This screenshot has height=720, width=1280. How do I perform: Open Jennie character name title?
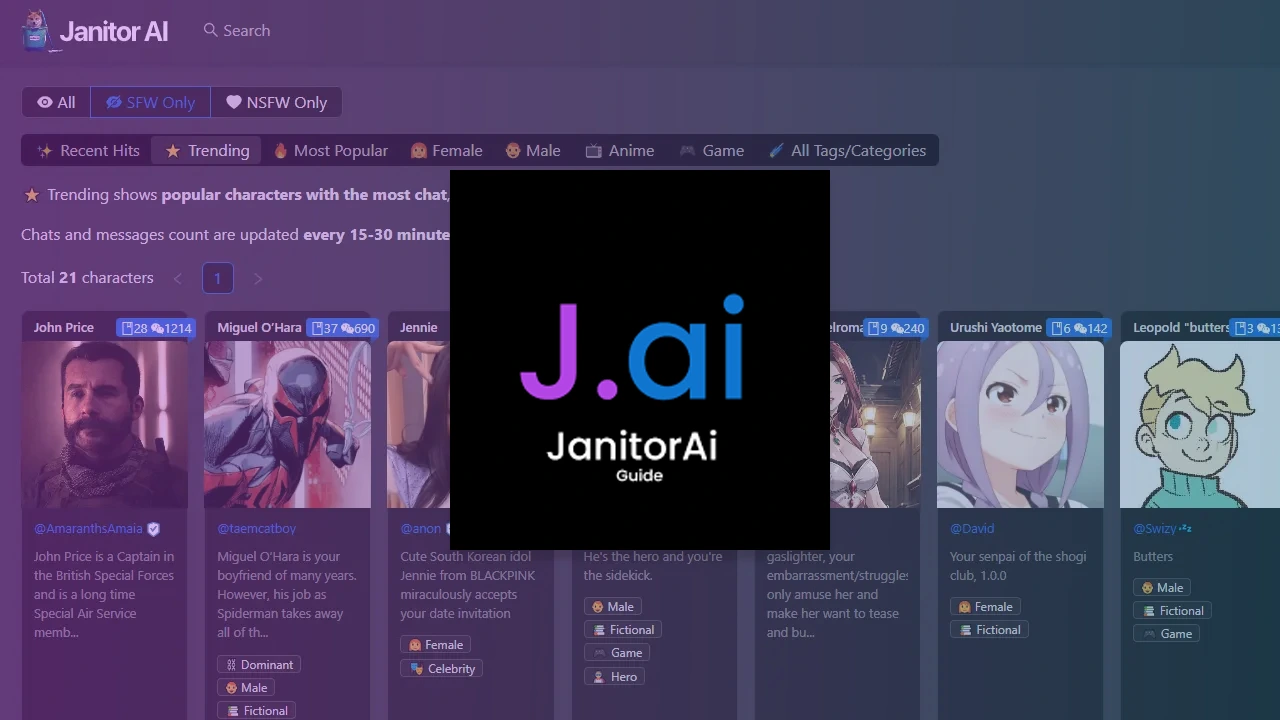click(x=419, y=327)
